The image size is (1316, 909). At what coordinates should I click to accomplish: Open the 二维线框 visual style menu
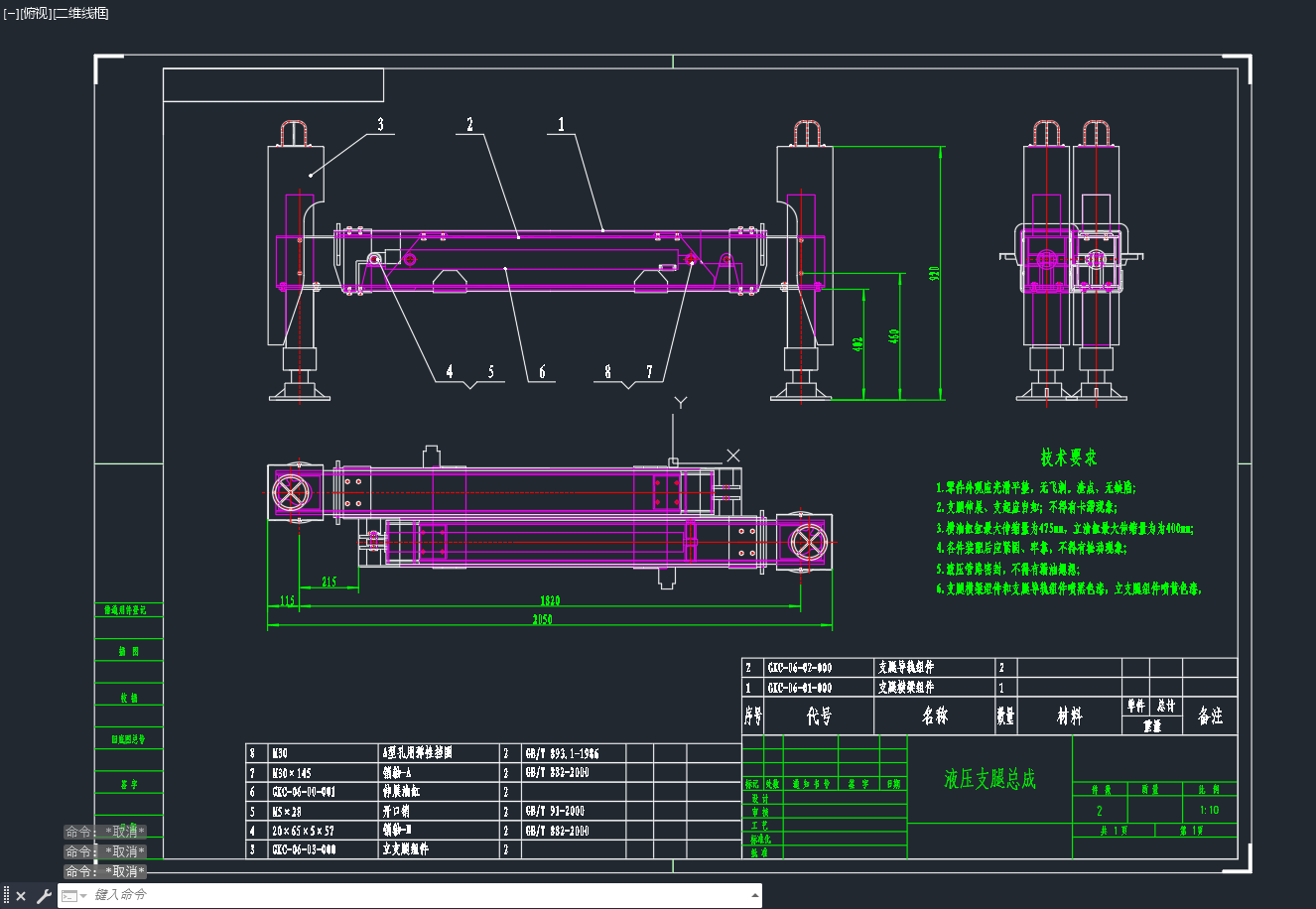[x=80, y=13]
